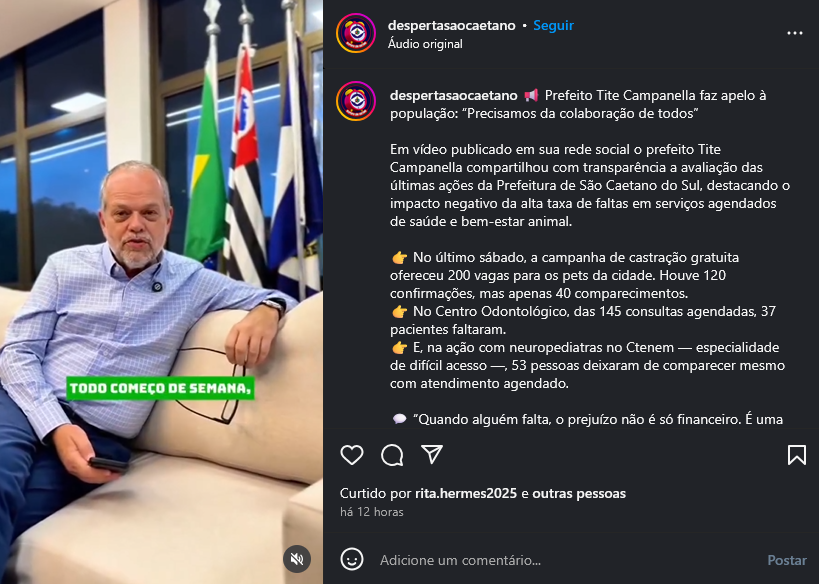The height and width of the screenshot is (584, 819).
Task: Click the TODO COMEÇO DE SEMANA caption overlay
Action: click(x=160, y=388)
